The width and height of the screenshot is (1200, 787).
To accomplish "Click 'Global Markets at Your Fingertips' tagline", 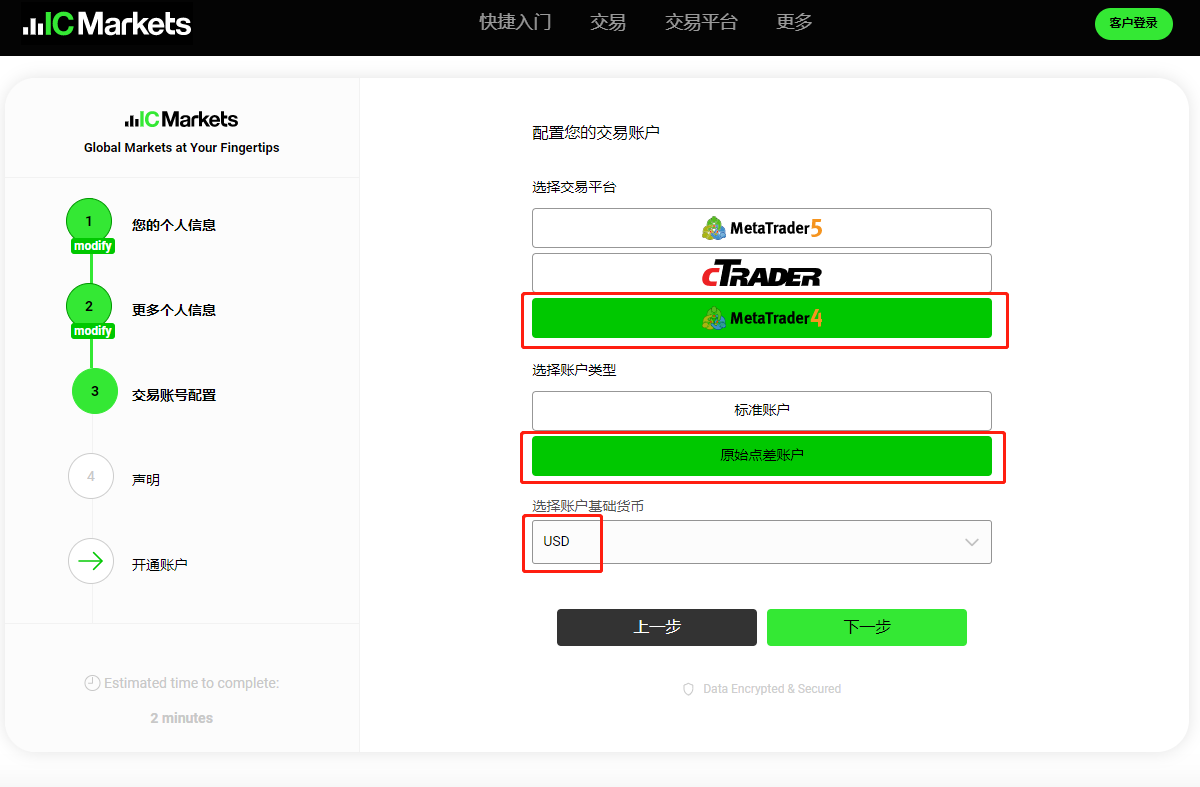I will coord(182,148).
